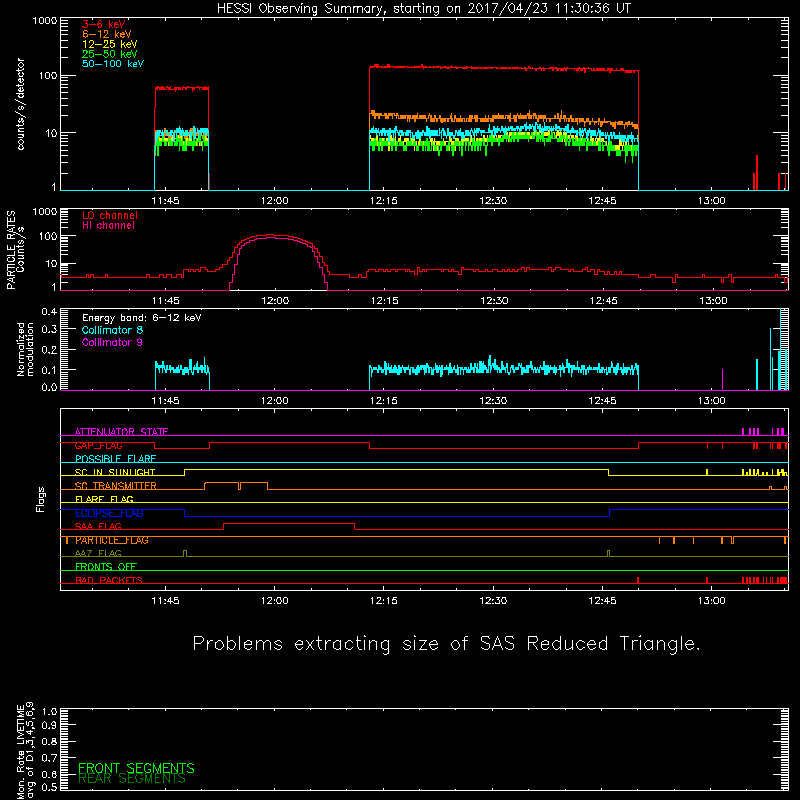The width and height of the screenshot is (800, 800).
Task: Click the Energy band: 6-12 keV text
Action: [x=142, y=318]
